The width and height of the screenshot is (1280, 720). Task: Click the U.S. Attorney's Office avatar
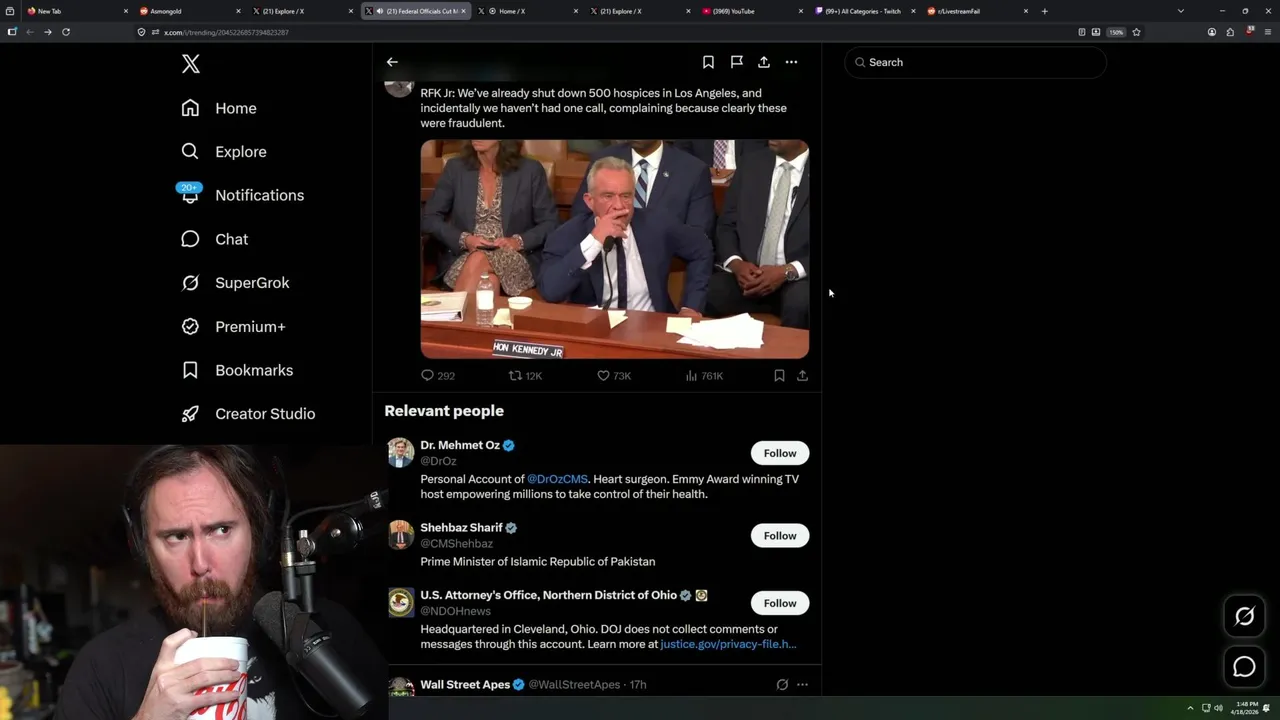pos(401,602)
